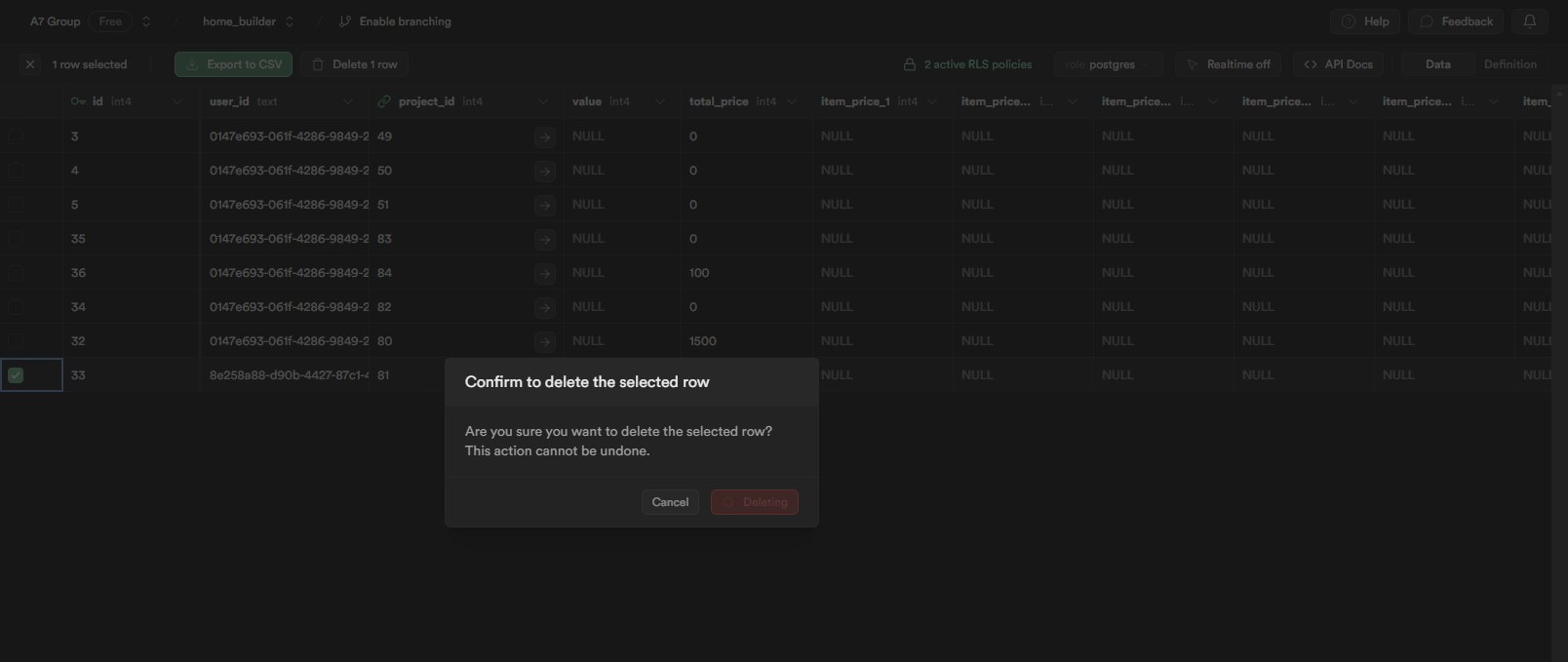Select user_id cell starting with 8e258a88

pos(286,375)
